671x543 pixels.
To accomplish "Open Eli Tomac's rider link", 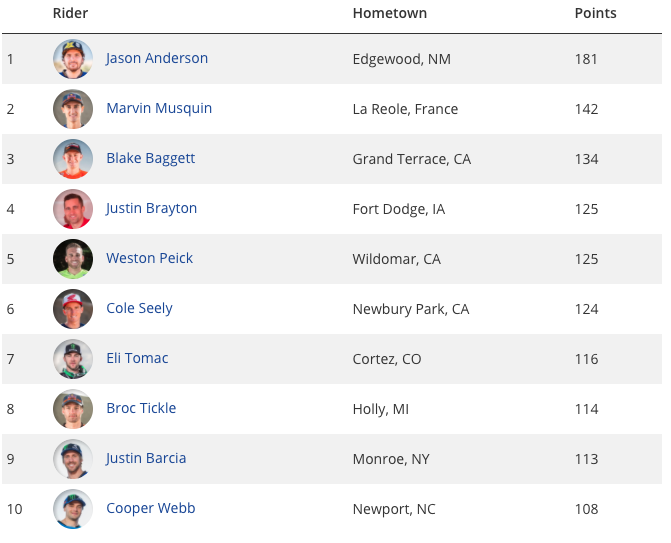I will pos(137,359).
